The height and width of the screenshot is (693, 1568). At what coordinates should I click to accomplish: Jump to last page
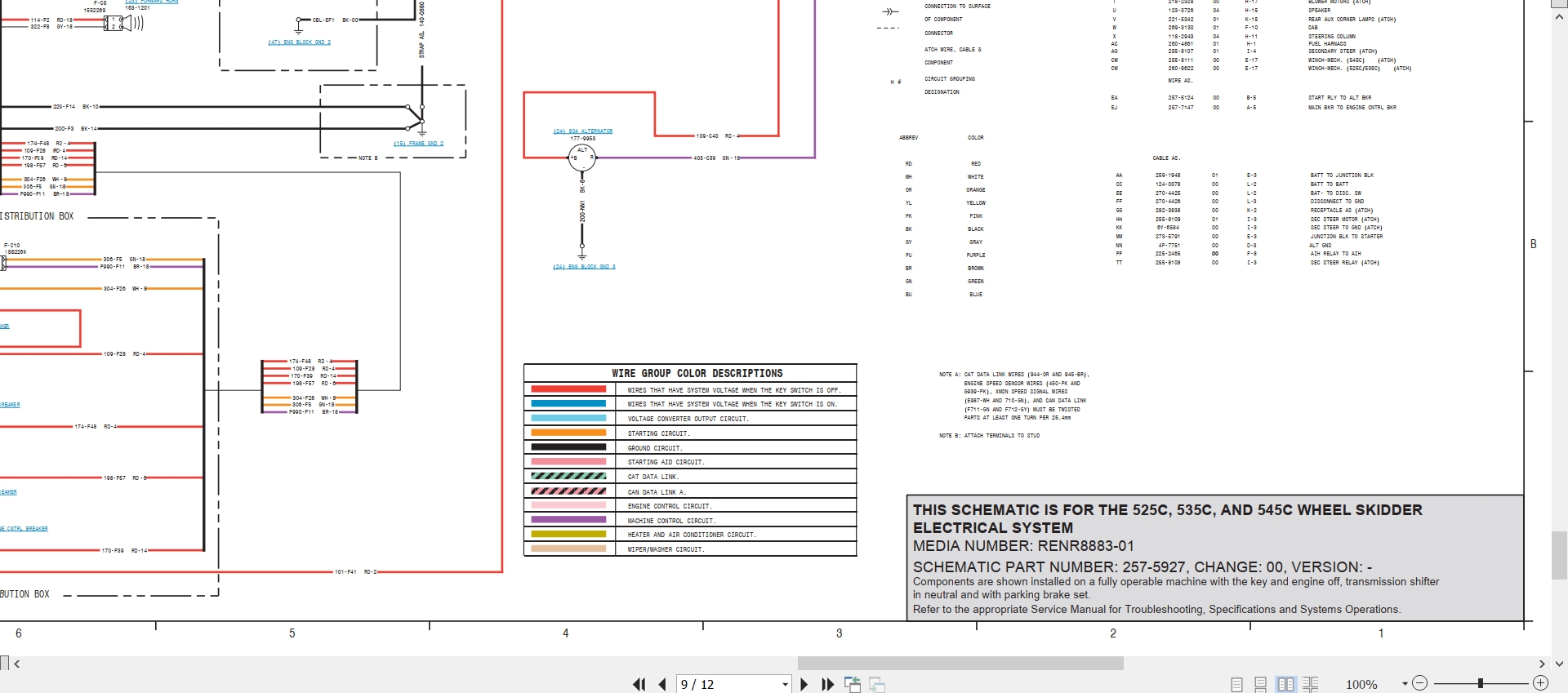click(827, 684)
